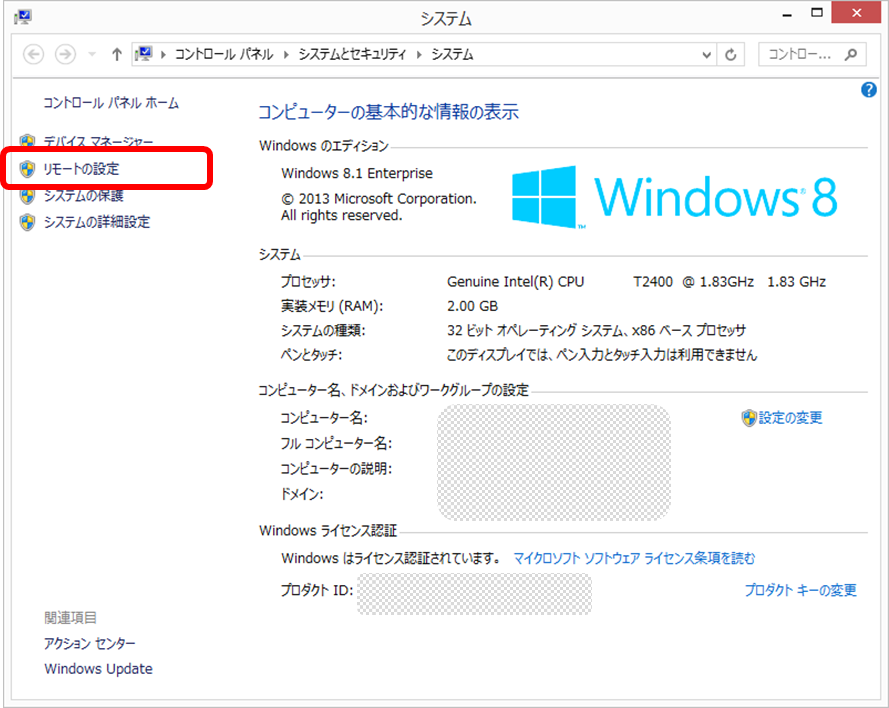This screenshot has height=708, width=889.
Task: Open the recent locations dropdown arrow
Action: (x=92, y=54)
